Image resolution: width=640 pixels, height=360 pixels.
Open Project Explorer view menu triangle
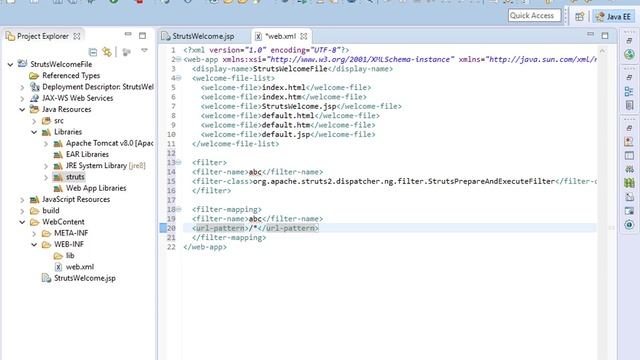(x=144, y=51)
